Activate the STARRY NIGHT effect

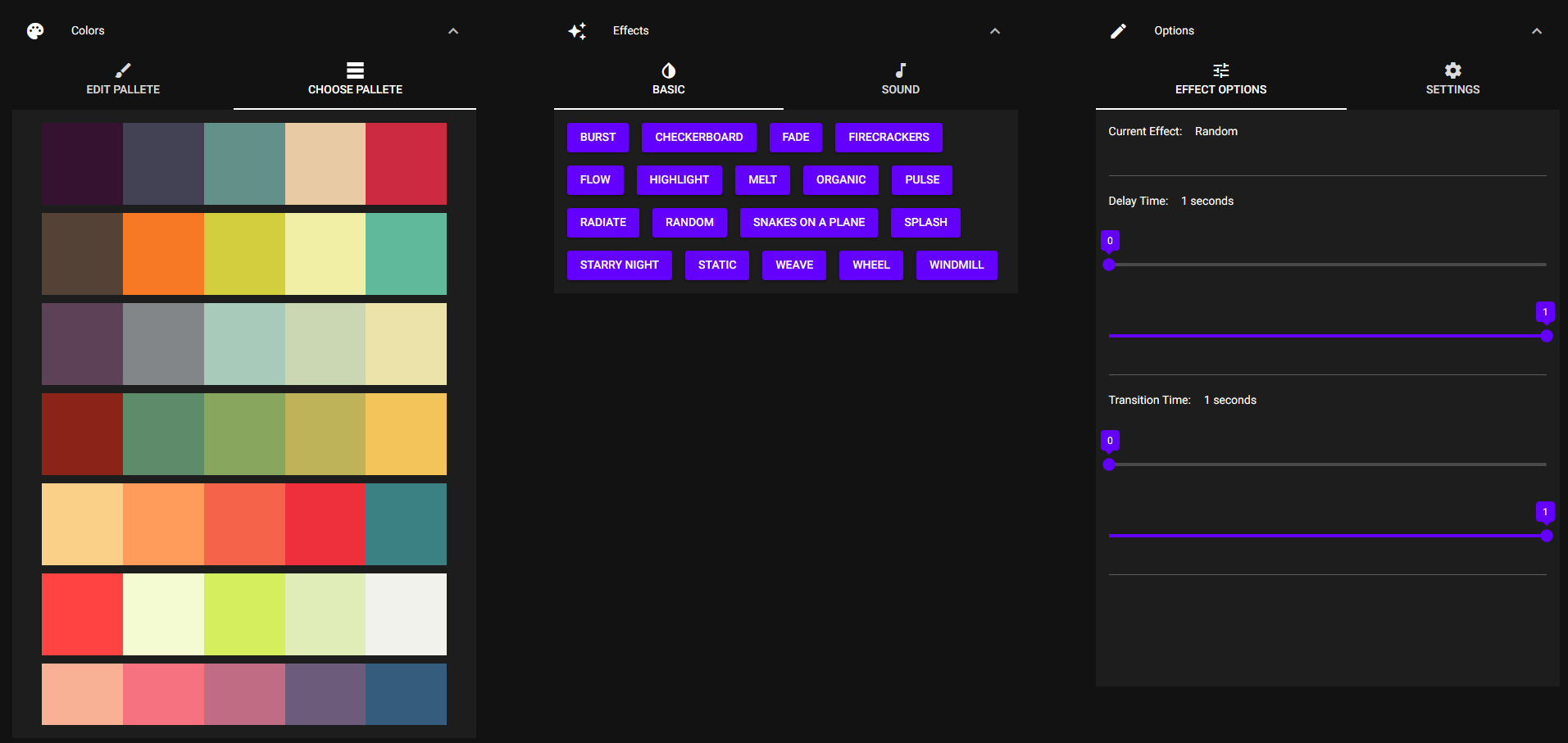pos(619,265)
